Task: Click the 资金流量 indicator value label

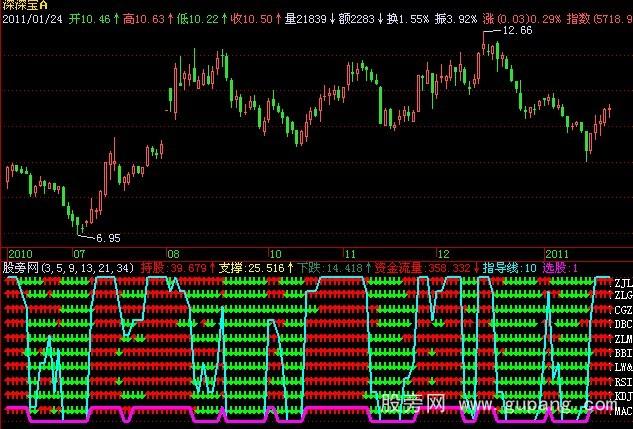Action: 407,268
